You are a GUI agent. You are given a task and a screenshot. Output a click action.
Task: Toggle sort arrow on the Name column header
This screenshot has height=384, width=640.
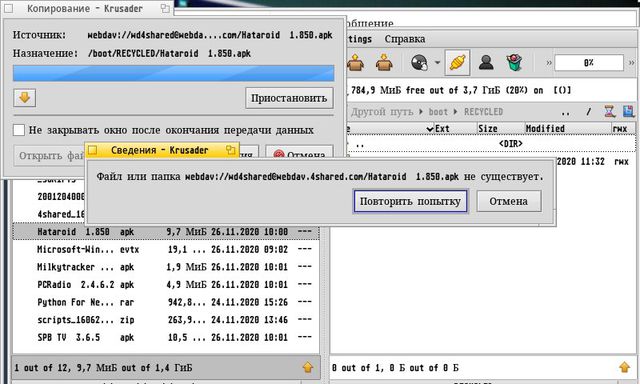click(429, 129)
